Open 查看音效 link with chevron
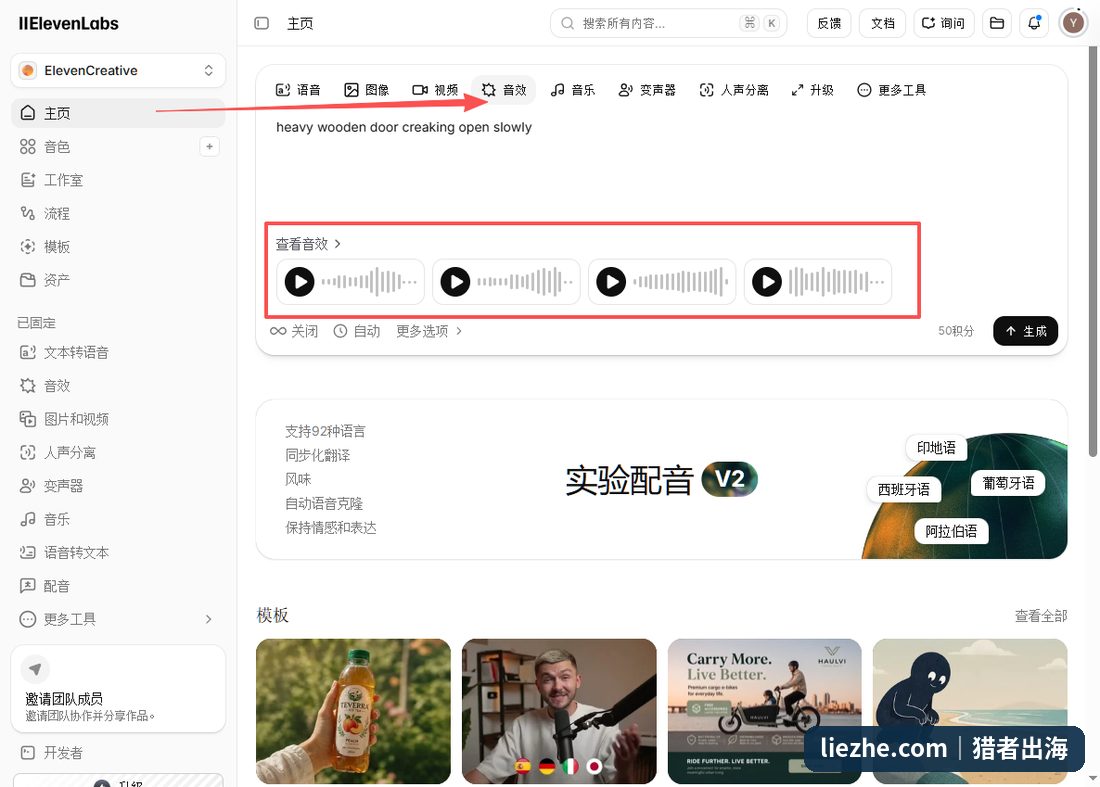1100x787 pixels. point(308,243)
